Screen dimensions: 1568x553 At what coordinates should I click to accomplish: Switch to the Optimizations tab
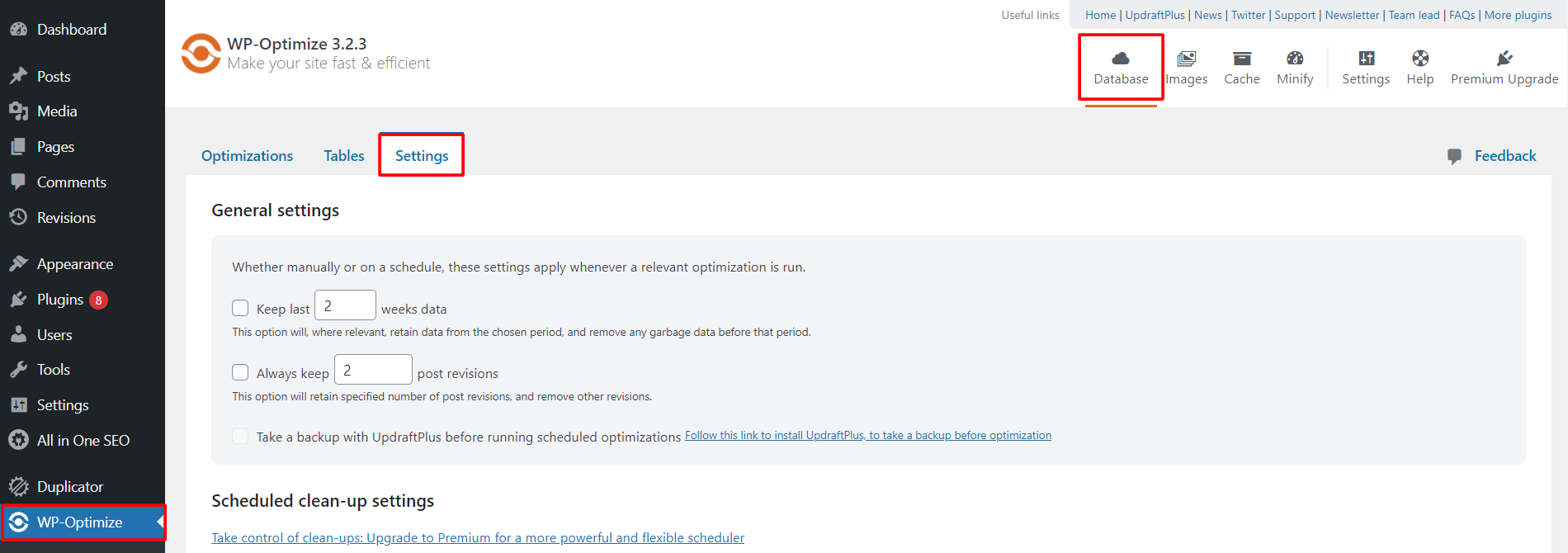(x=247, y=156)
